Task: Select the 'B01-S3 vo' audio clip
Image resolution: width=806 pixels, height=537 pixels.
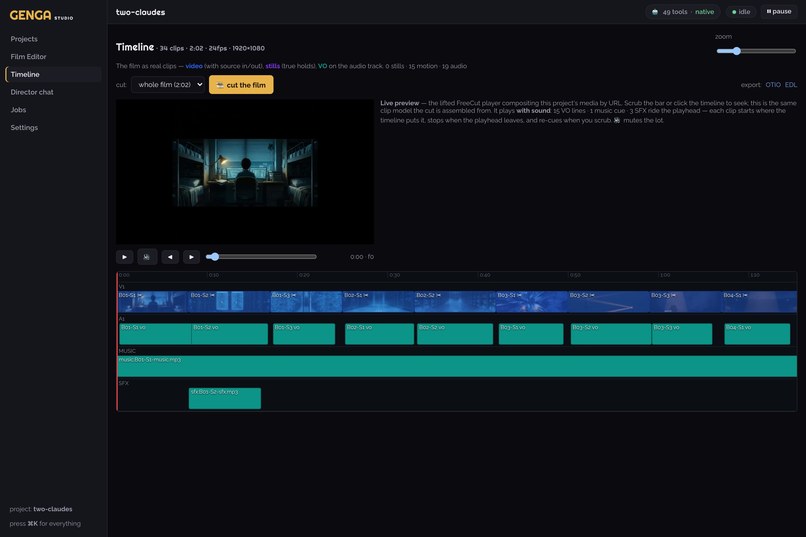Action: click(x=304, y=334)
